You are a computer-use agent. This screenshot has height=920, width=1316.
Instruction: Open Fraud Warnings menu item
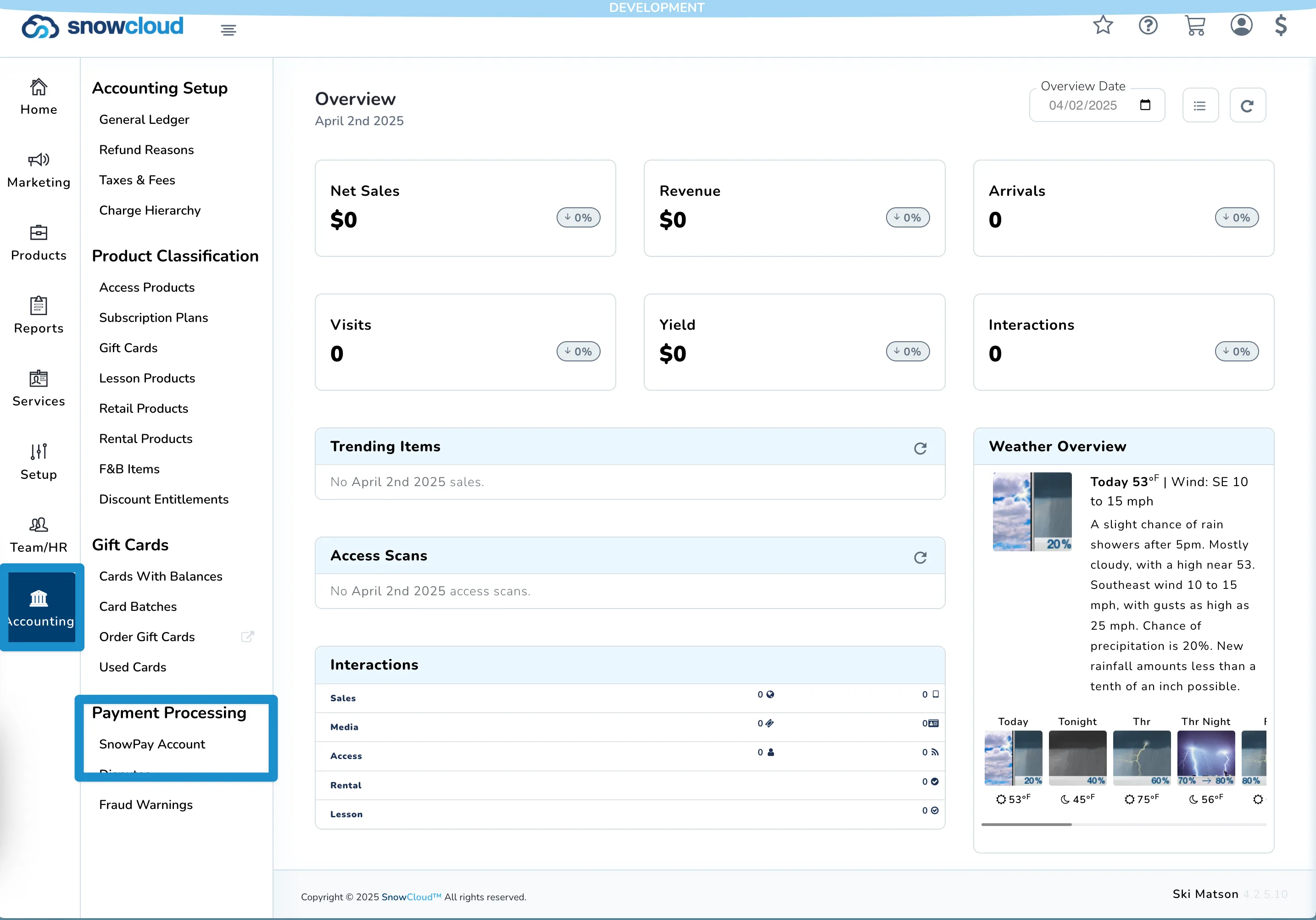coord(145,805)
